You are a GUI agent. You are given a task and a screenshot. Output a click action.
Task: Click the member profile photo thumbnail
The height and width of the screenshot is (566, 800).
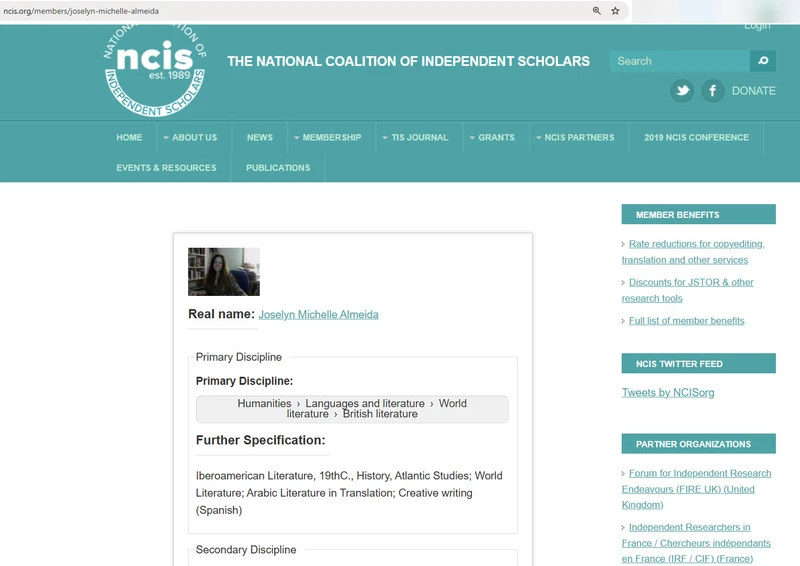(x=224, y=272)
